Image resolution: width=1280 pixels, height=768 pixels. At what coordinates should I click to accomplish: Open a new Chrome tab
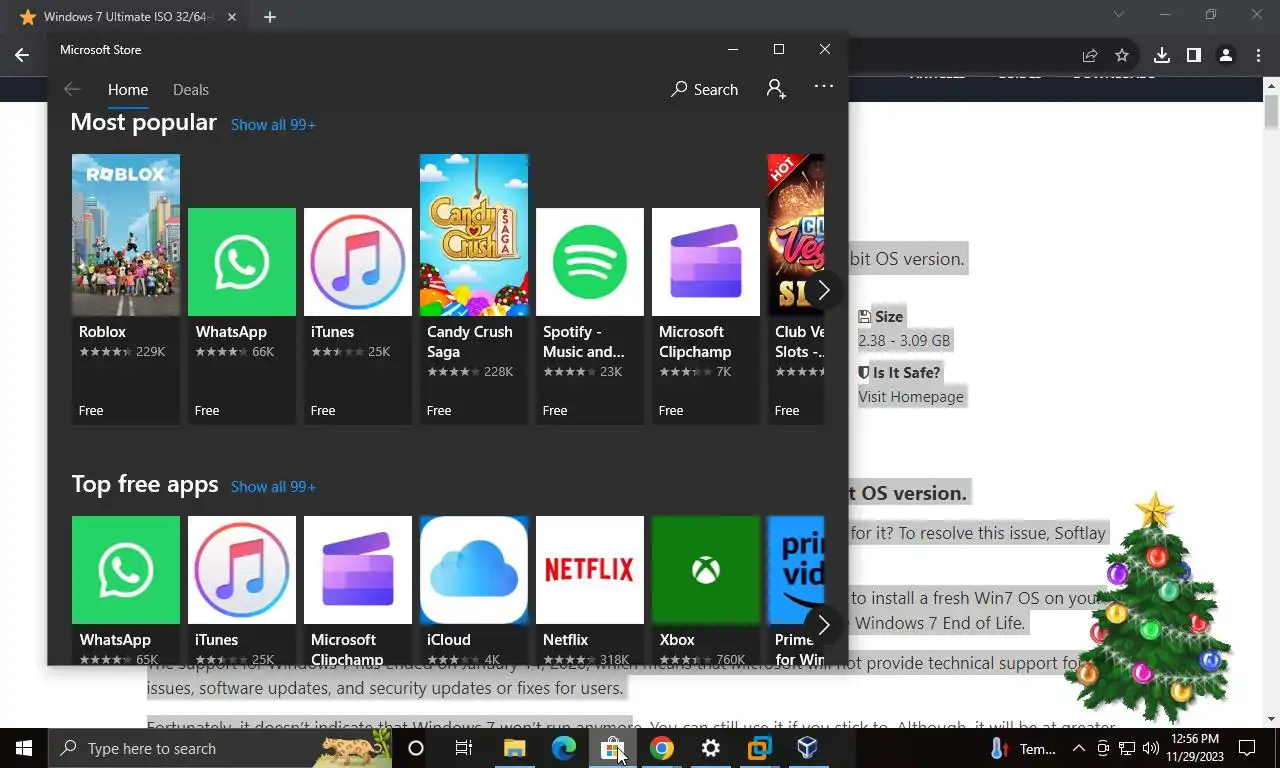coord(270,17)
